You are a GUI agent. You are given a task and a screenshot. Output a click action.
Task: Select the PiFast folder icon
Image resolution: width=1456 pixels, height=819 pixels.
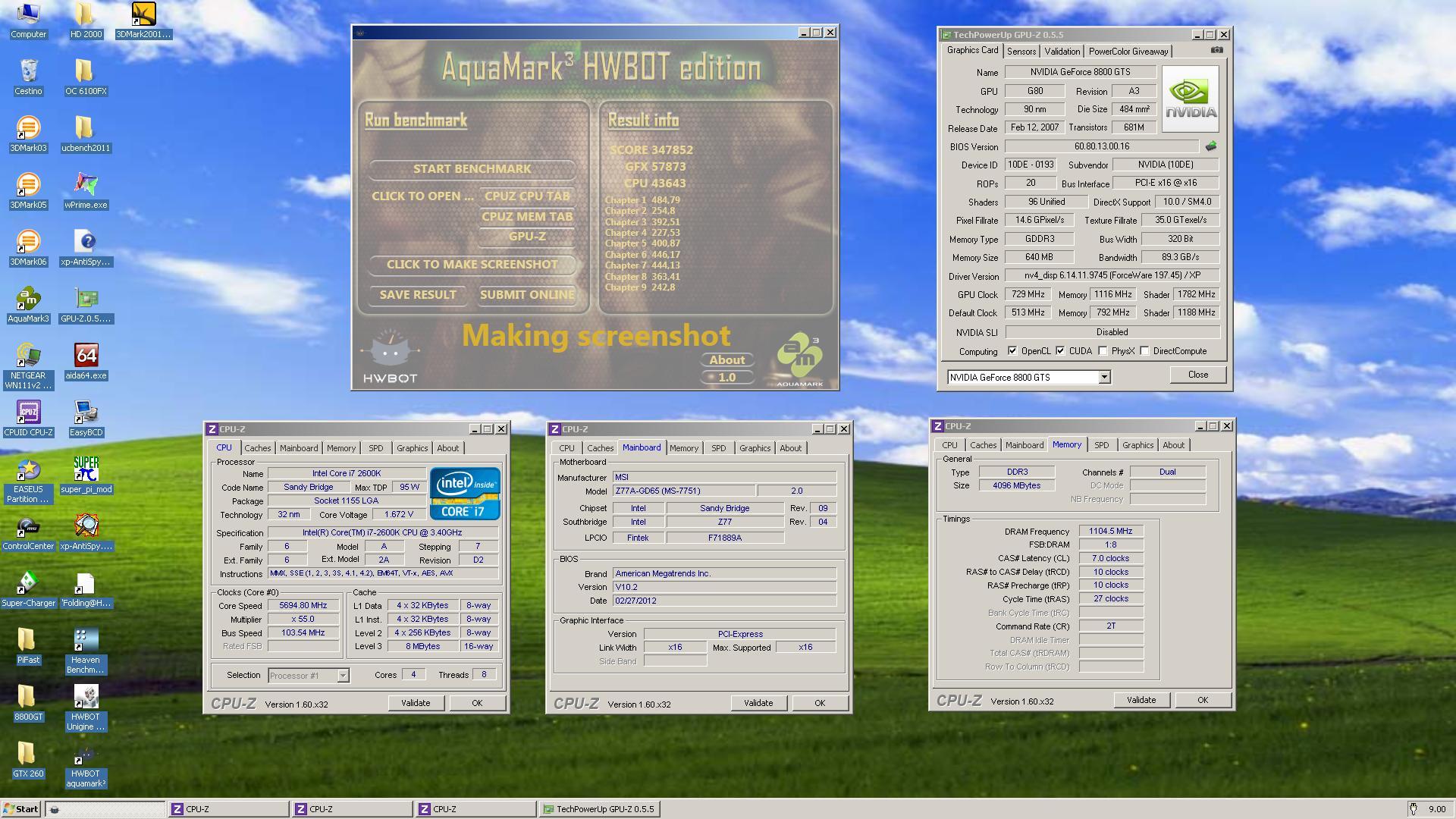point(28,646)
